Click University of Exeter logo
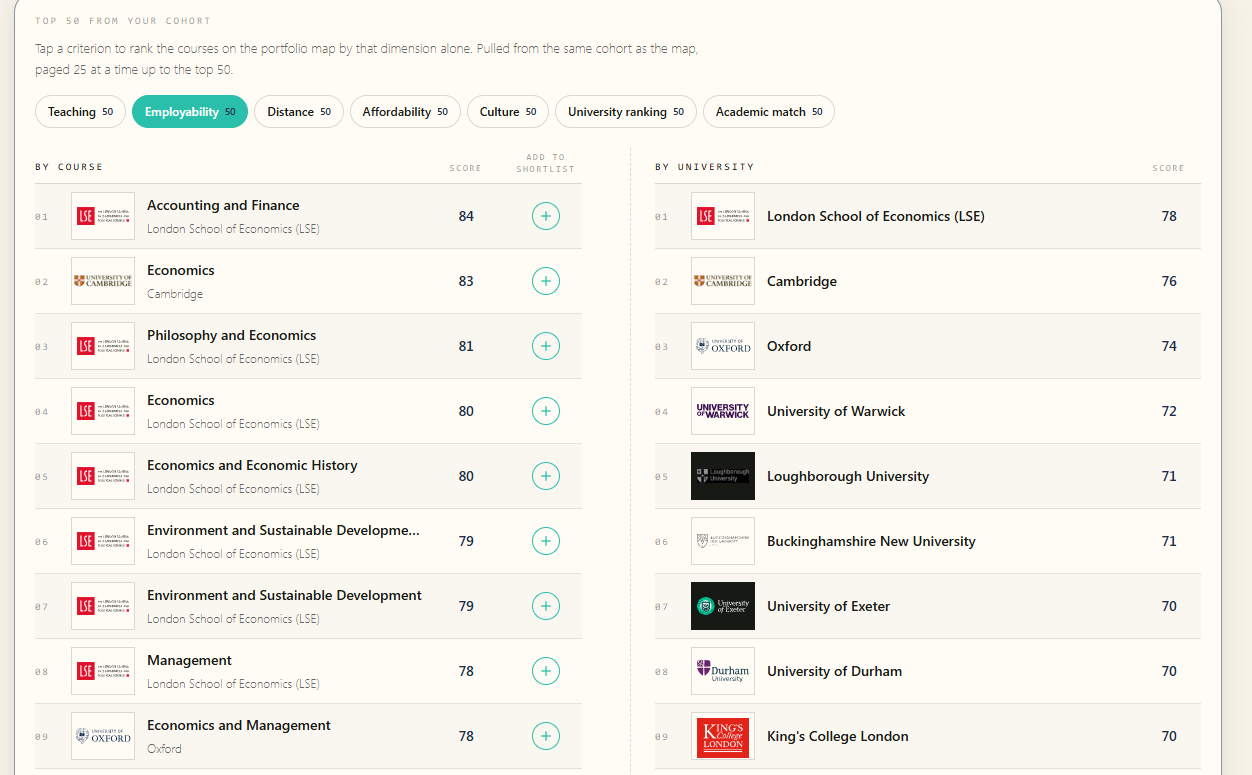1252x775 pixels. (x=723, y=606)
